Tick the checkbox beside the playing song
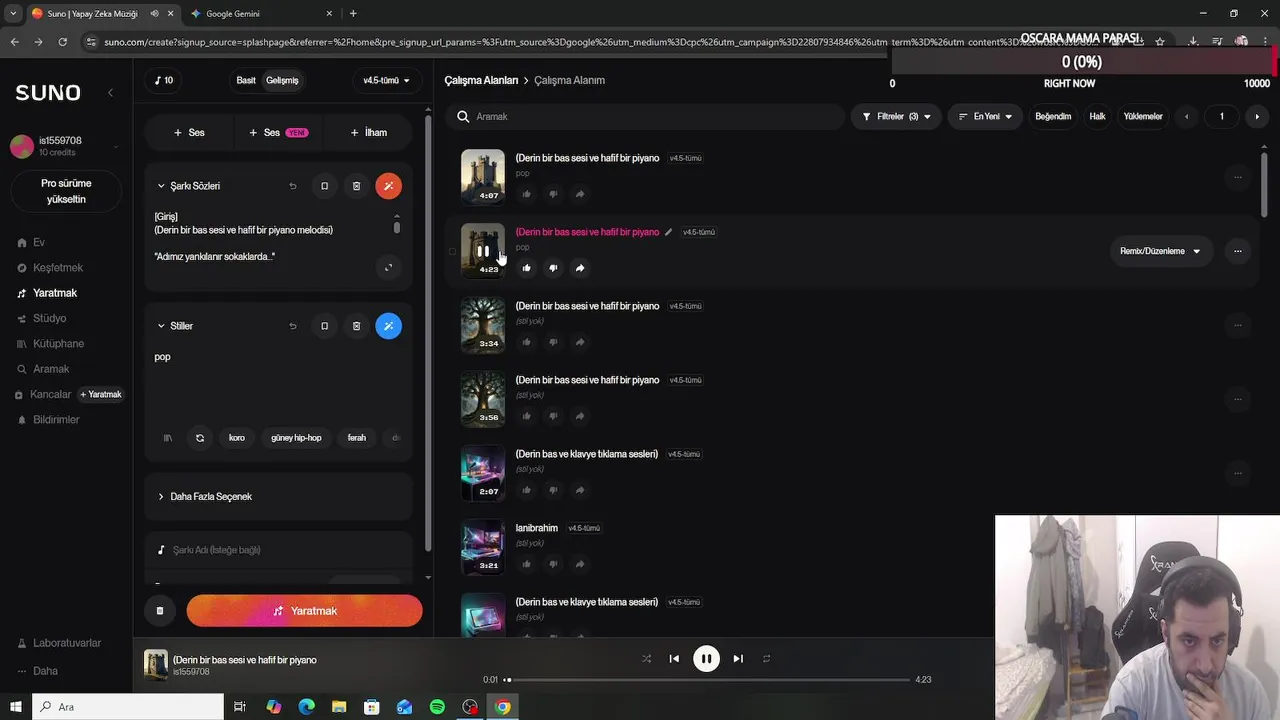1280x720 pixels. tap(452, 251)
